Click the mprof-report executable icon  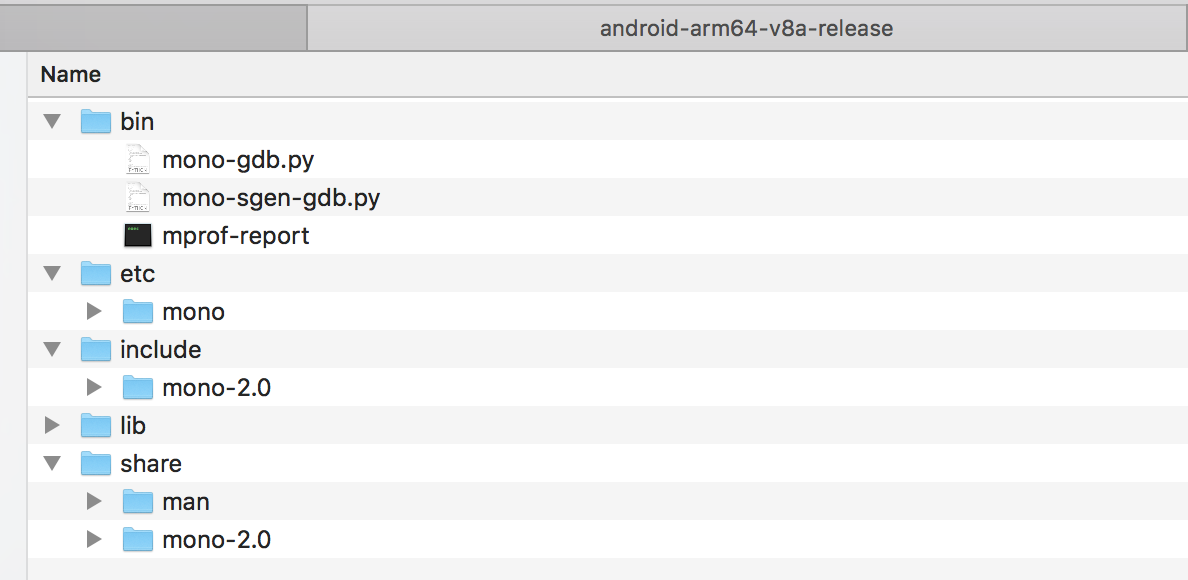[137, 235]
